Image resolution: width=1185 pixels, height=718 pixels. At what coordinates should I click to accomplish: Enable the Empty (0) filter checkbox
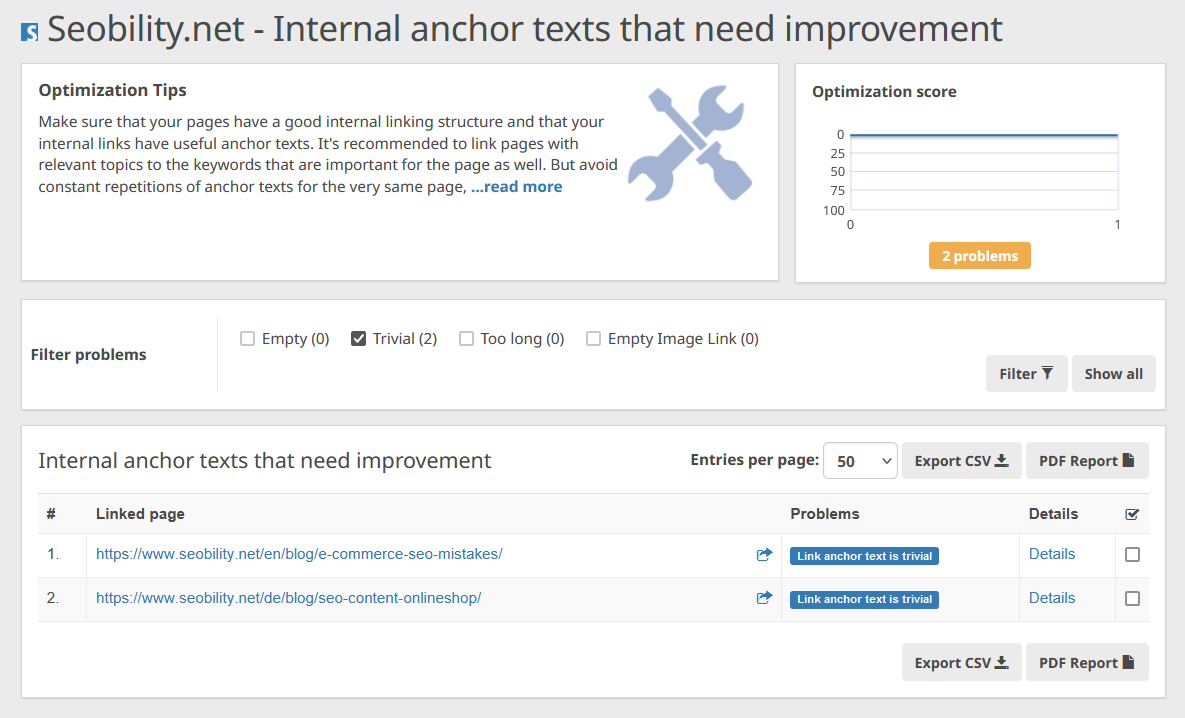click(248, 339)
